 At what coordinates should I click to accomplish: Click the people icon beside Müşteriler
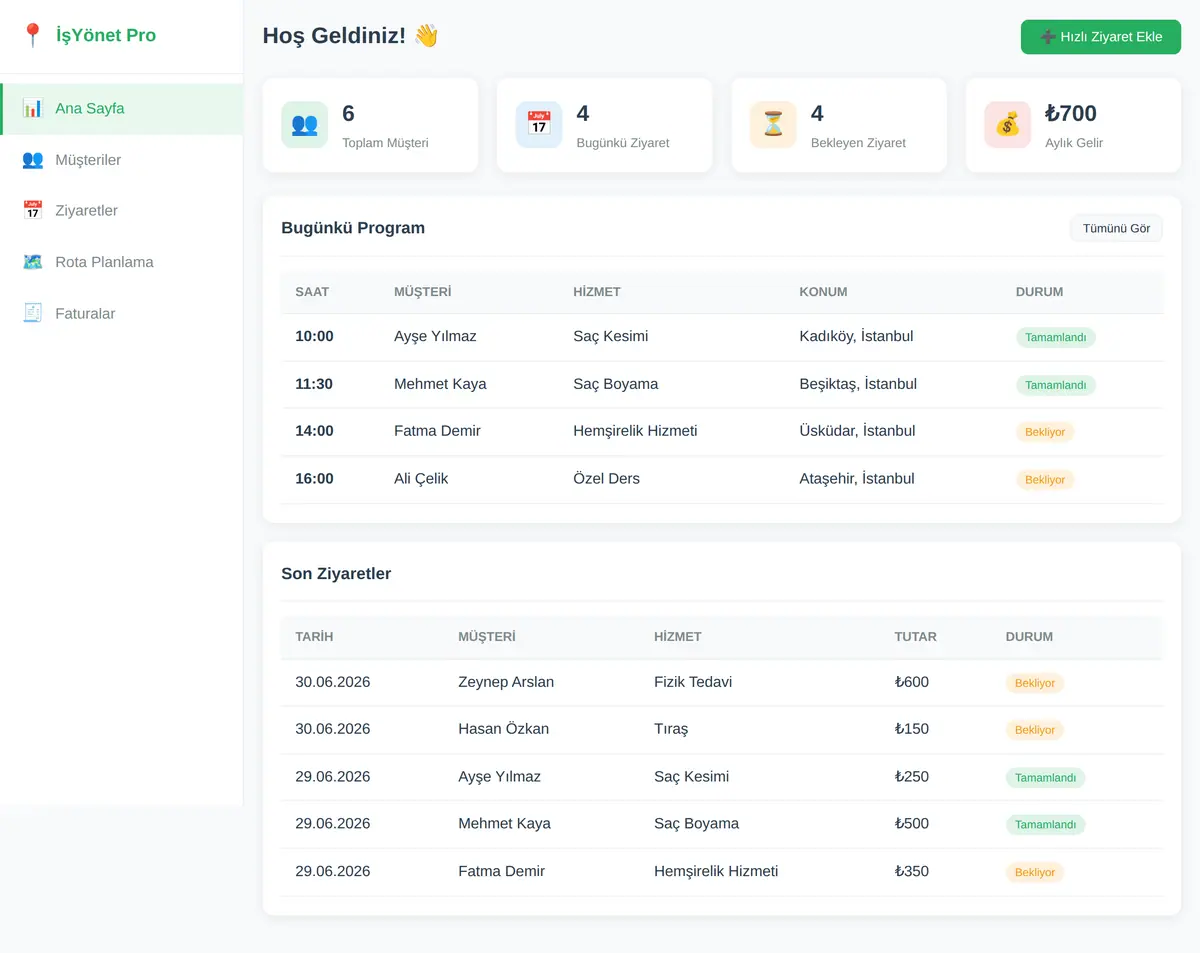tap(33, 160)
